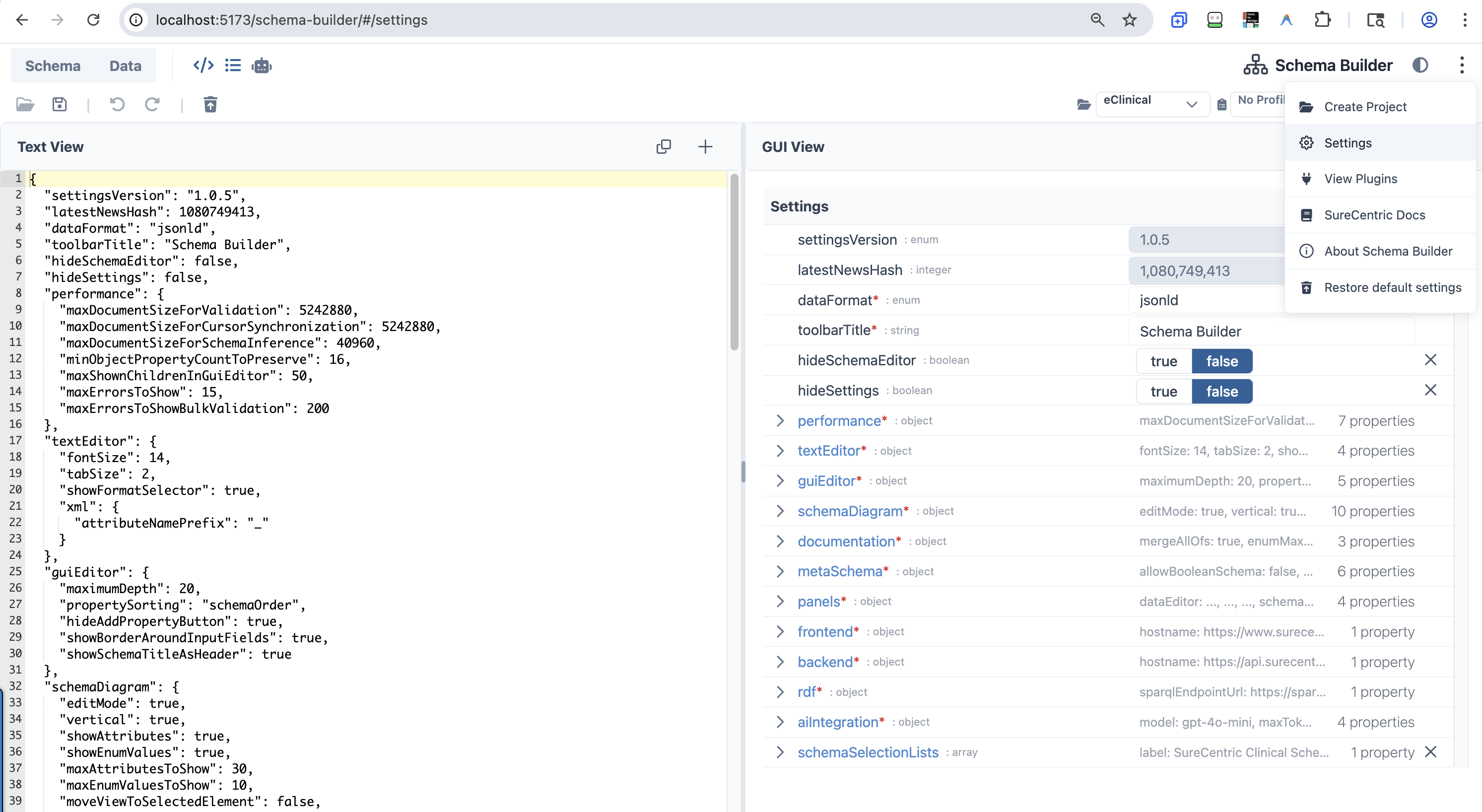Choose Create Project from menu

coord(1380,107)
